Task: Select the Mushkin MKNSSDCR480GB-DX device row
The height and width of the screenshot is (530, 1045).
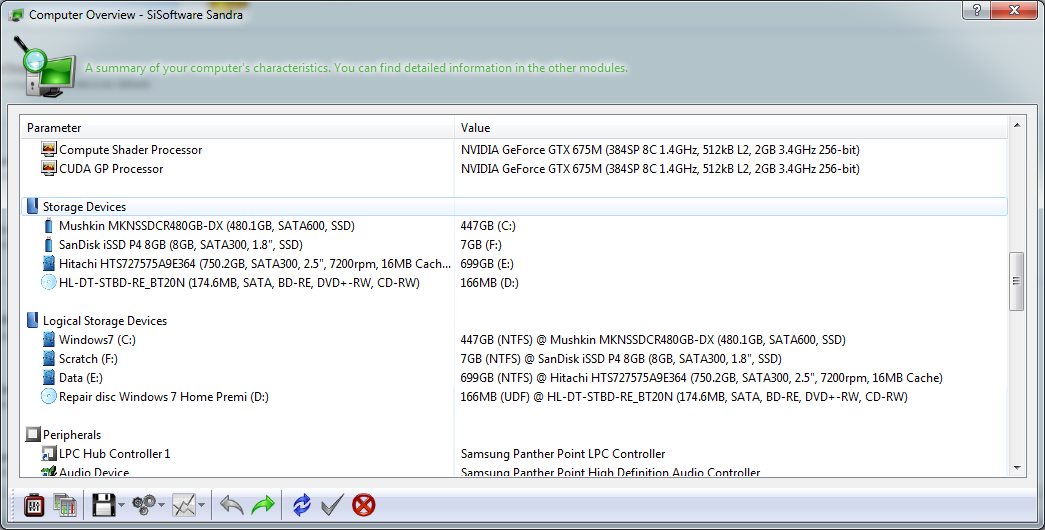Action: [515, 226]
